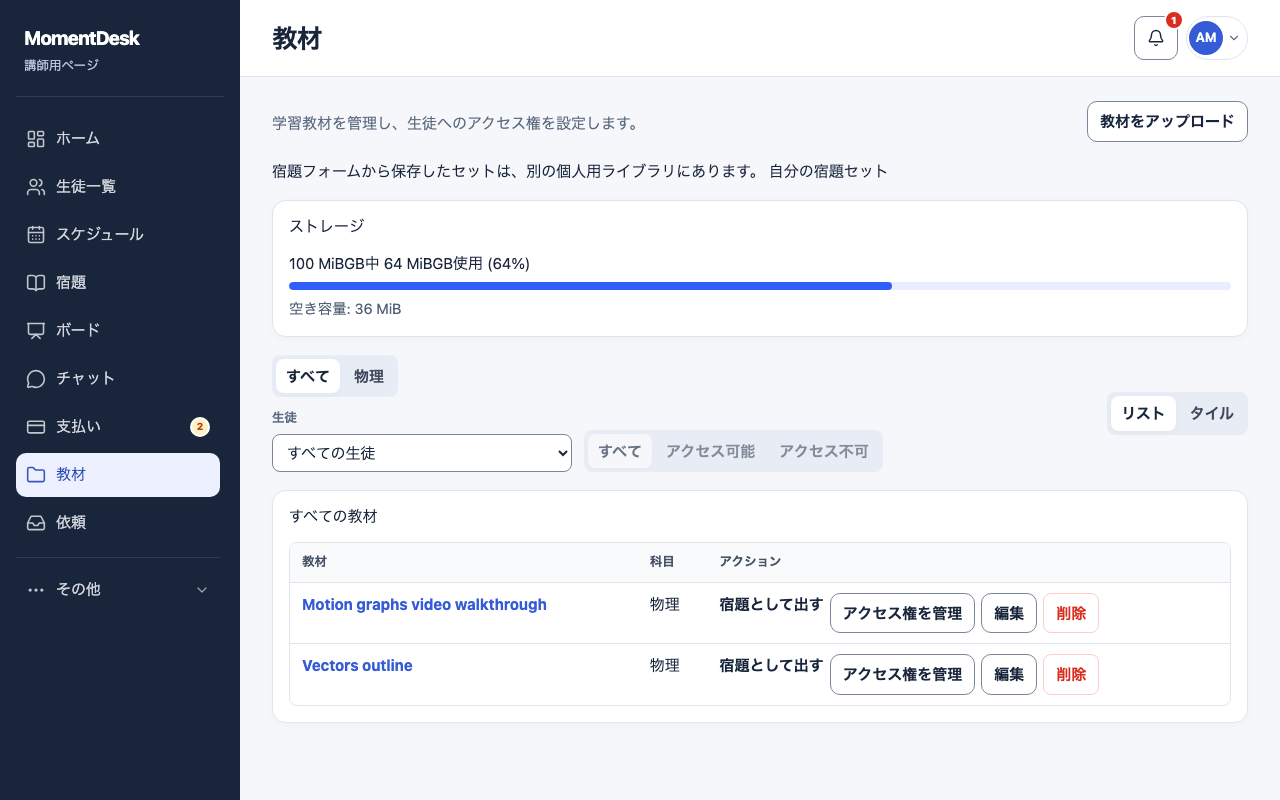1280x800 pixels.
Task: Click the AM user avatar
Action: coord(1206,38)
